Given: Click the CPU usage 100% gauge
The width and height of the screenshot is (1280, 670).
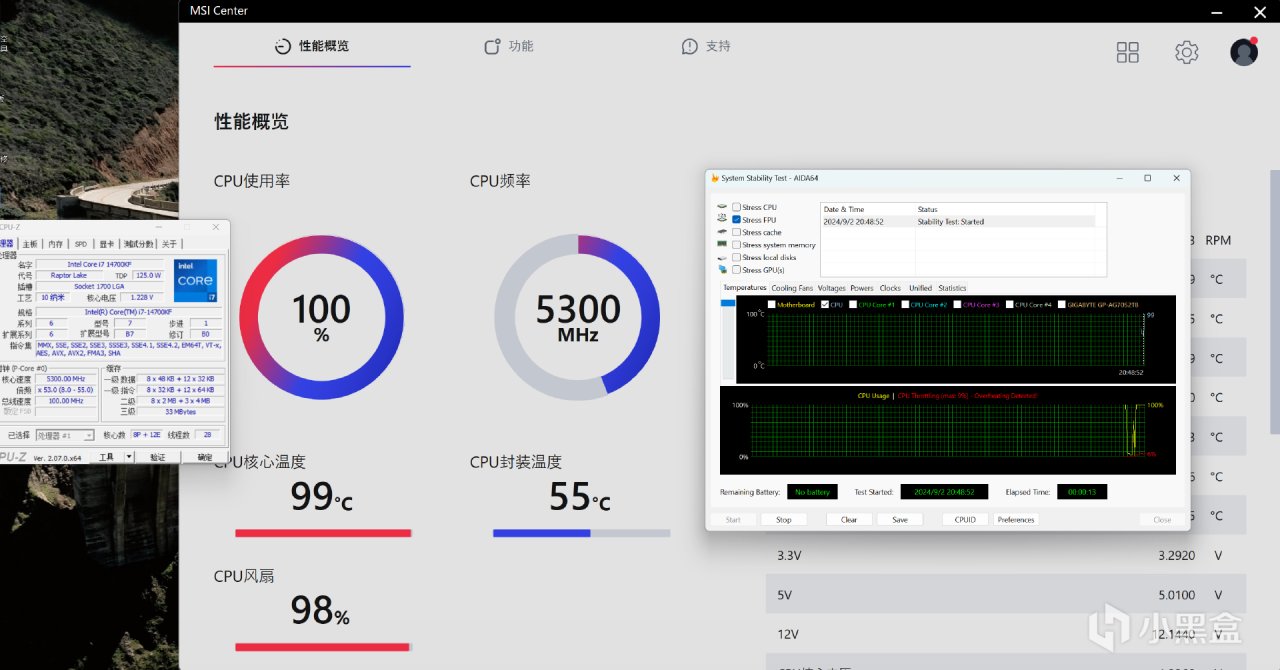Looking at the screenshot, I should coord(321,318).
